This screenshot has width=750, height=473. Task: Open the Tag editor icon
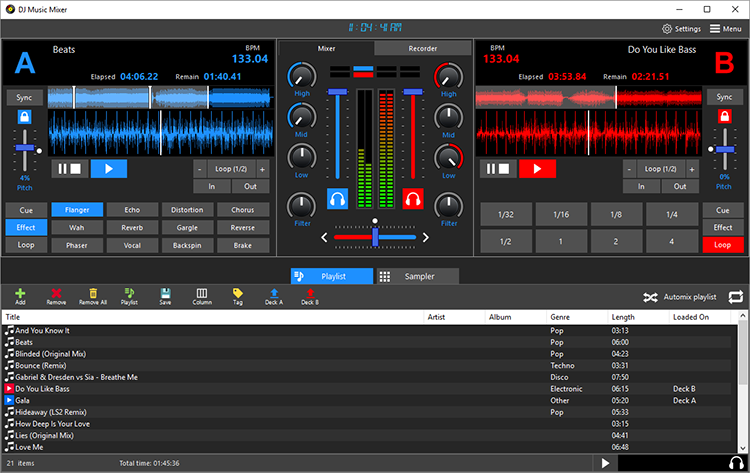pos(237,295)
